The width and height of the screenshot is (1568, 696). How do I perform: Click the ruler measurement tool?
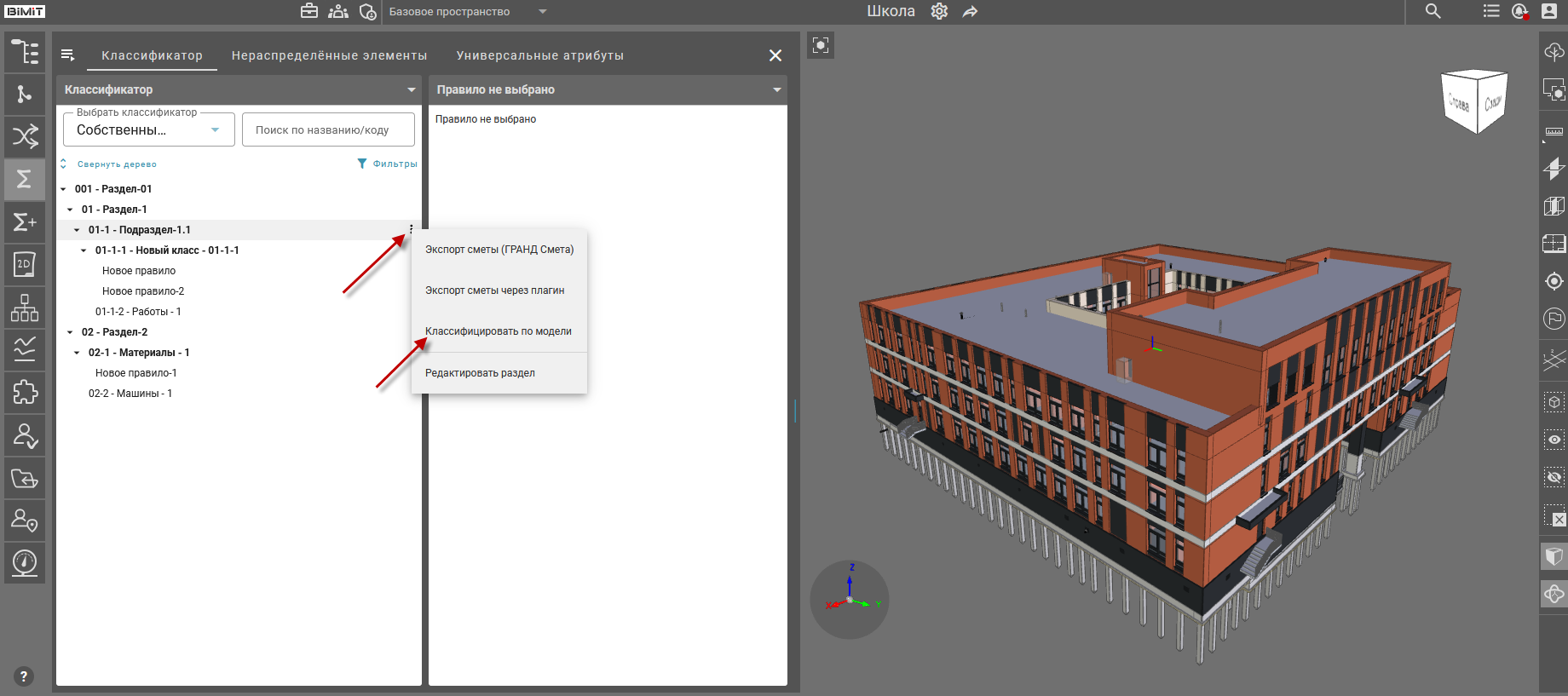[x=1554, y=132]
